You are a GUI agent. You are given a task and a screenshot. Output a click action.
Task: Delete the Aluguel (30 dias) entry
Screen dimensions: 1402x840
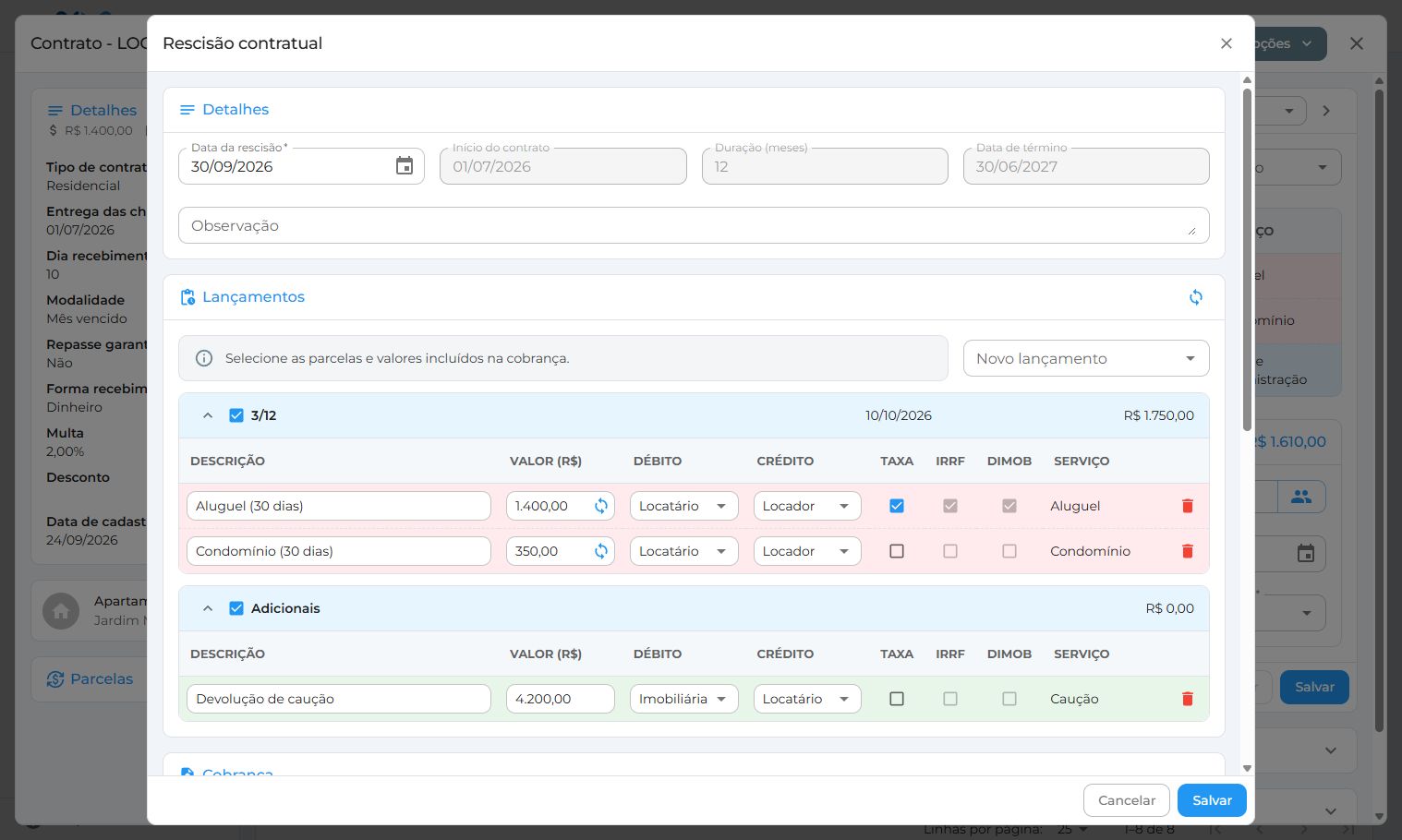tap(1188, 506)
